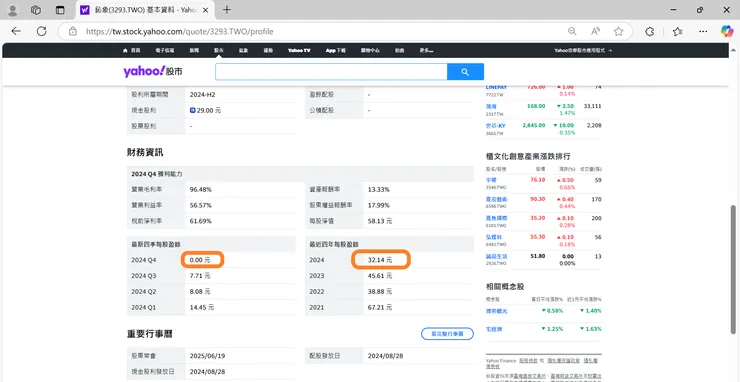
Task: Click the blue search magnifier button
Action: tap(465, 72)
